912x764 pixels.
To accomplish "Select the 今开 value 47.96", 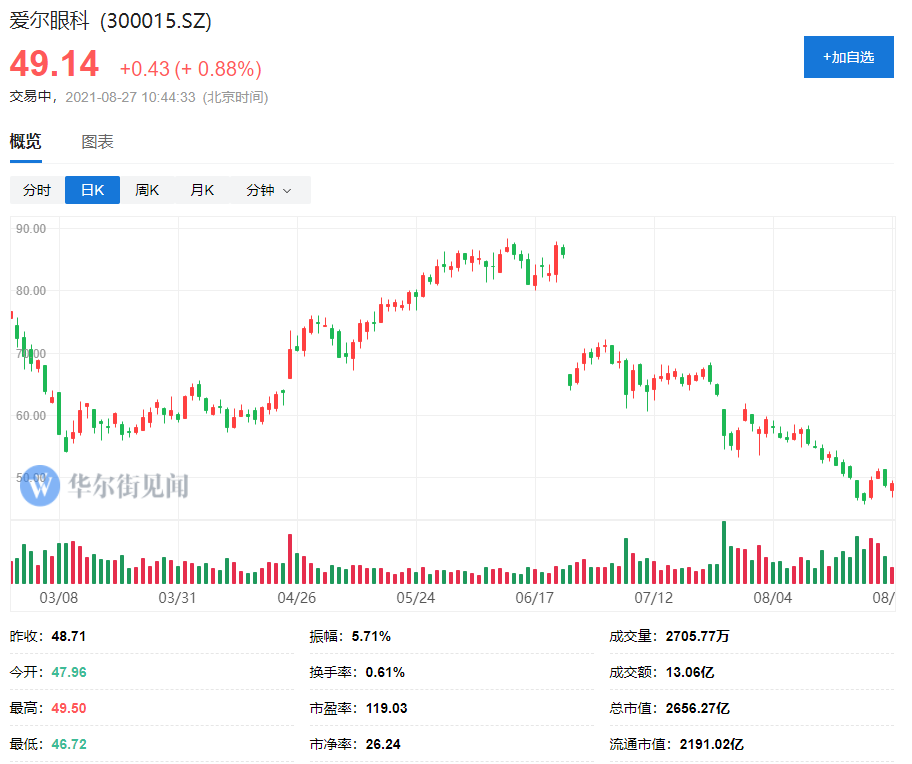I will 69,672.
